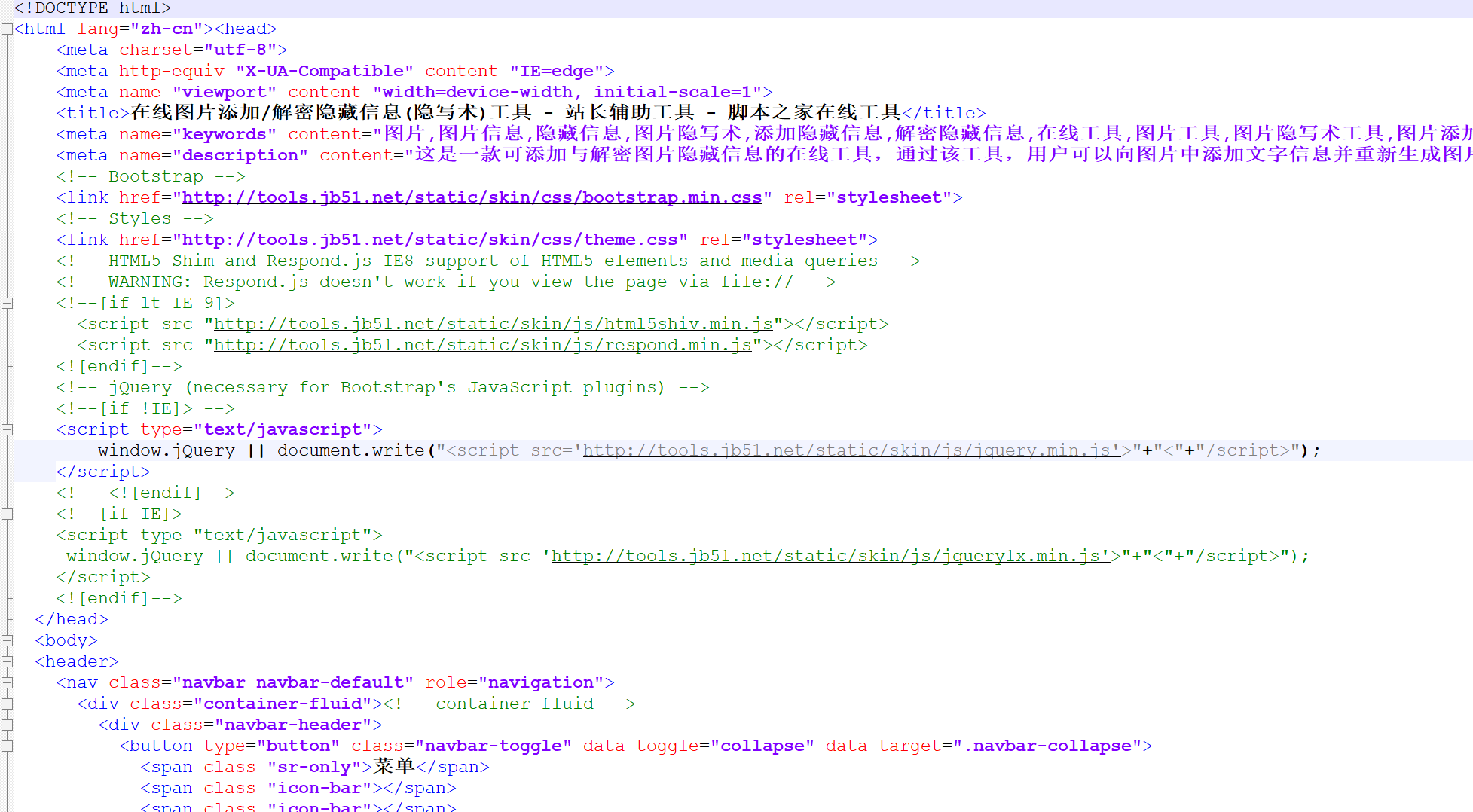The image size is (1473, 812).
Task: Open the jquery.min.js URL link
Action: click(852, 450)
